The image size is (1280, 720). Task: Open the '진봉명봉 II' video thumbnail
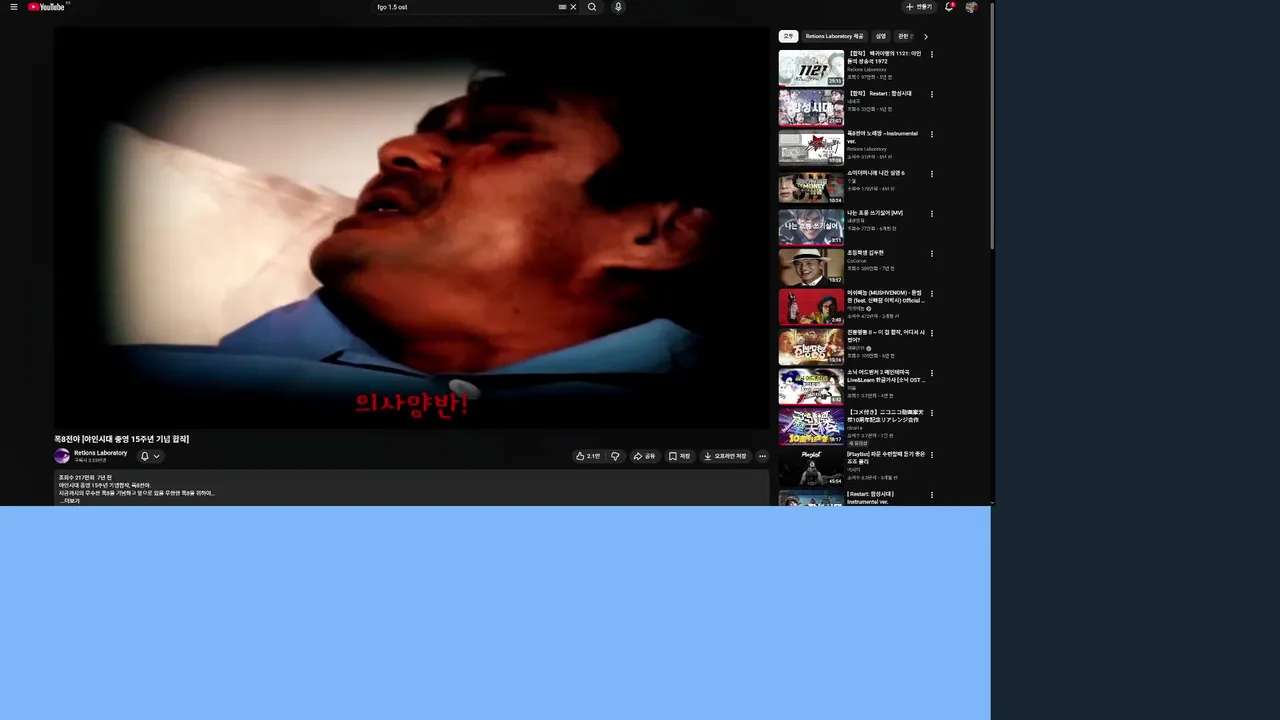811,347
